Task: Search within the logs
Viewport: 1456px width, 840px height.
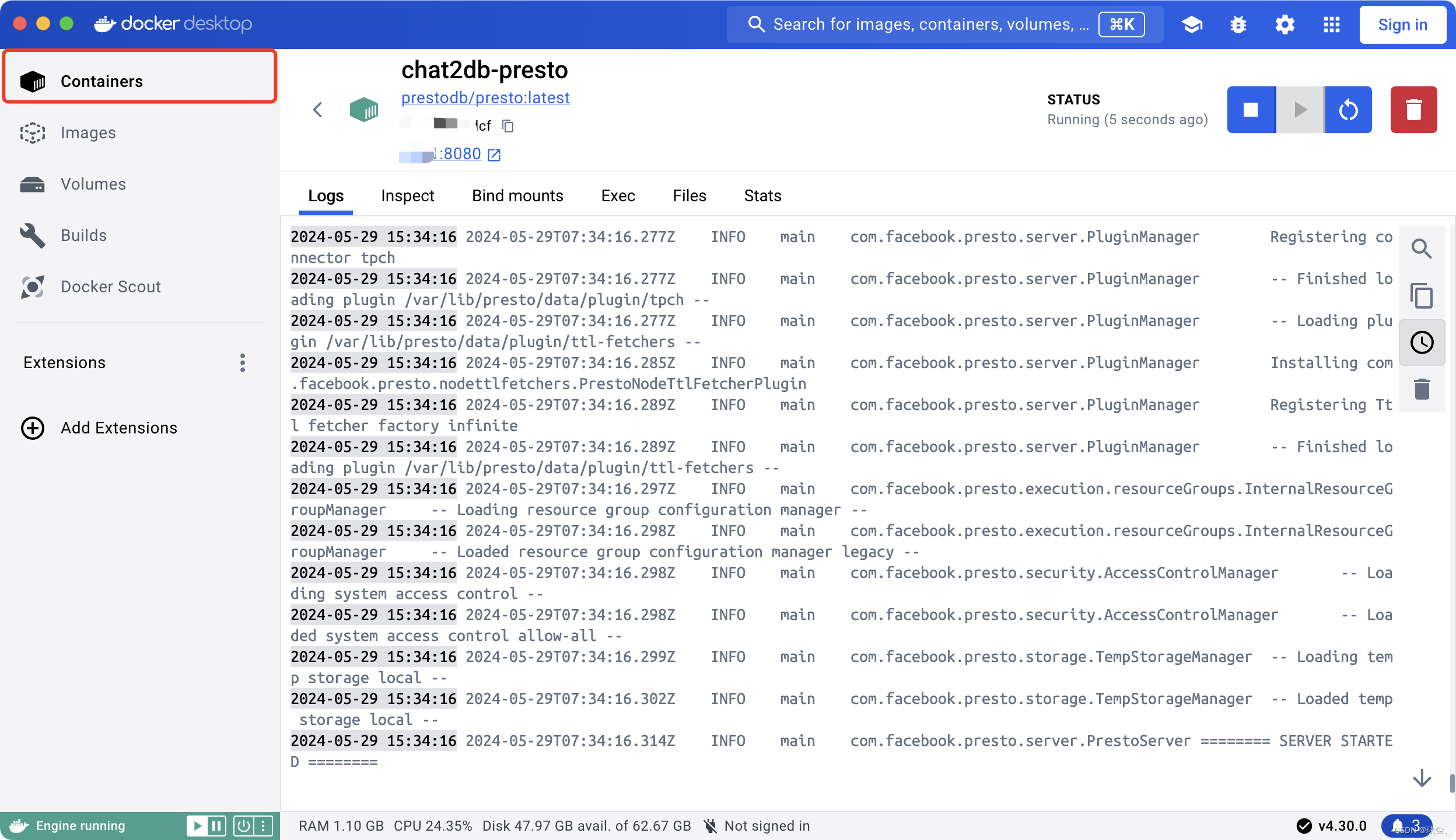Action: [x=1422, y=249]
